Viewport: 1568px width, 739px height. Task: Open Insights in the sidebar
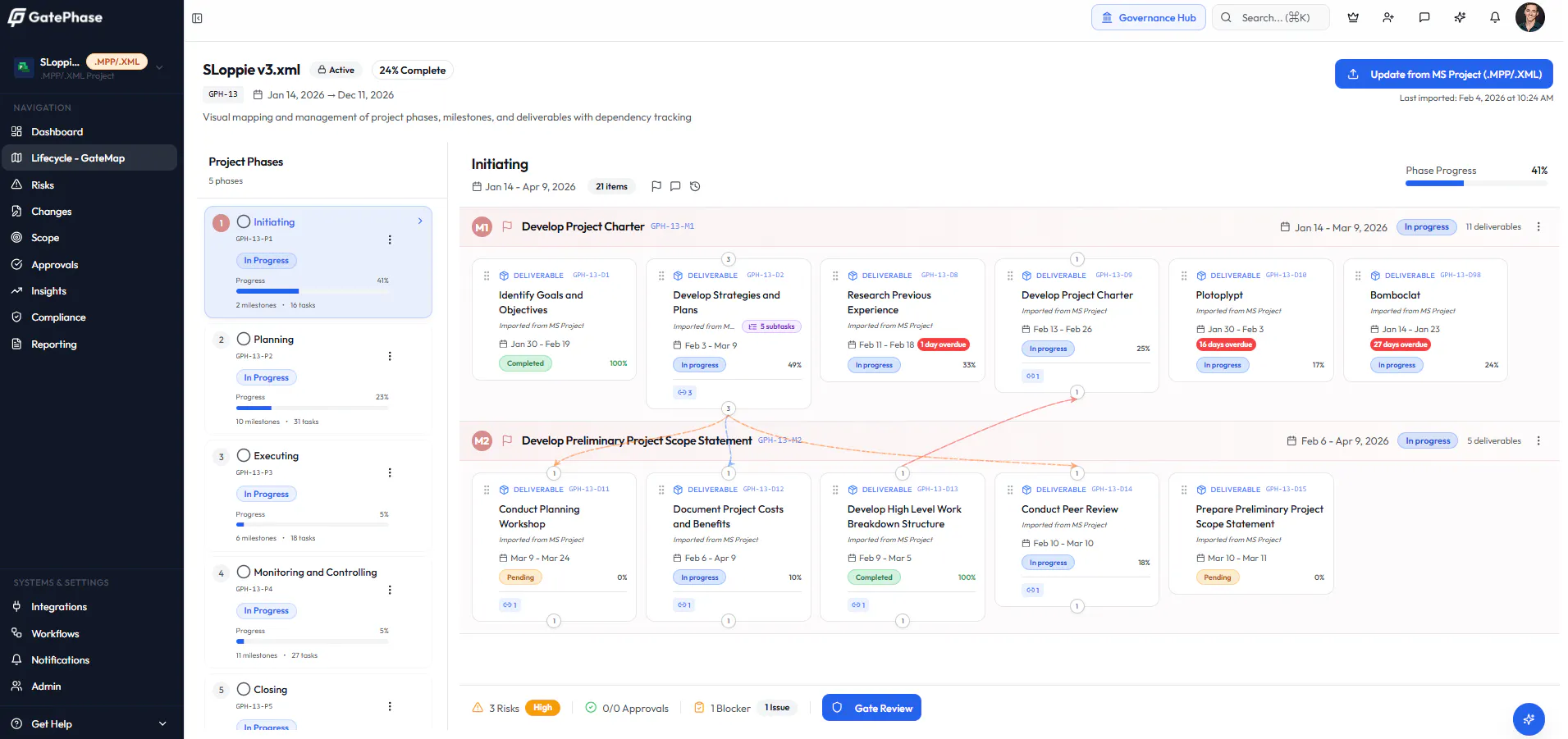pyautogui.click(x=89, y=290)
